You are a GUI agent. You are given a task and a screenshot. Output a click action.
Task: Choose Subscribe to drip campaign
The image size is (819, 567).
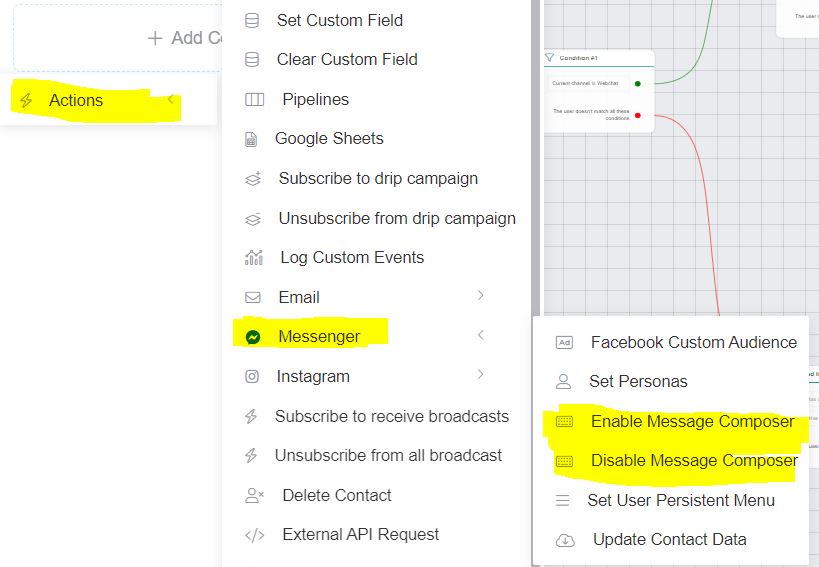(x=378, y=178)
